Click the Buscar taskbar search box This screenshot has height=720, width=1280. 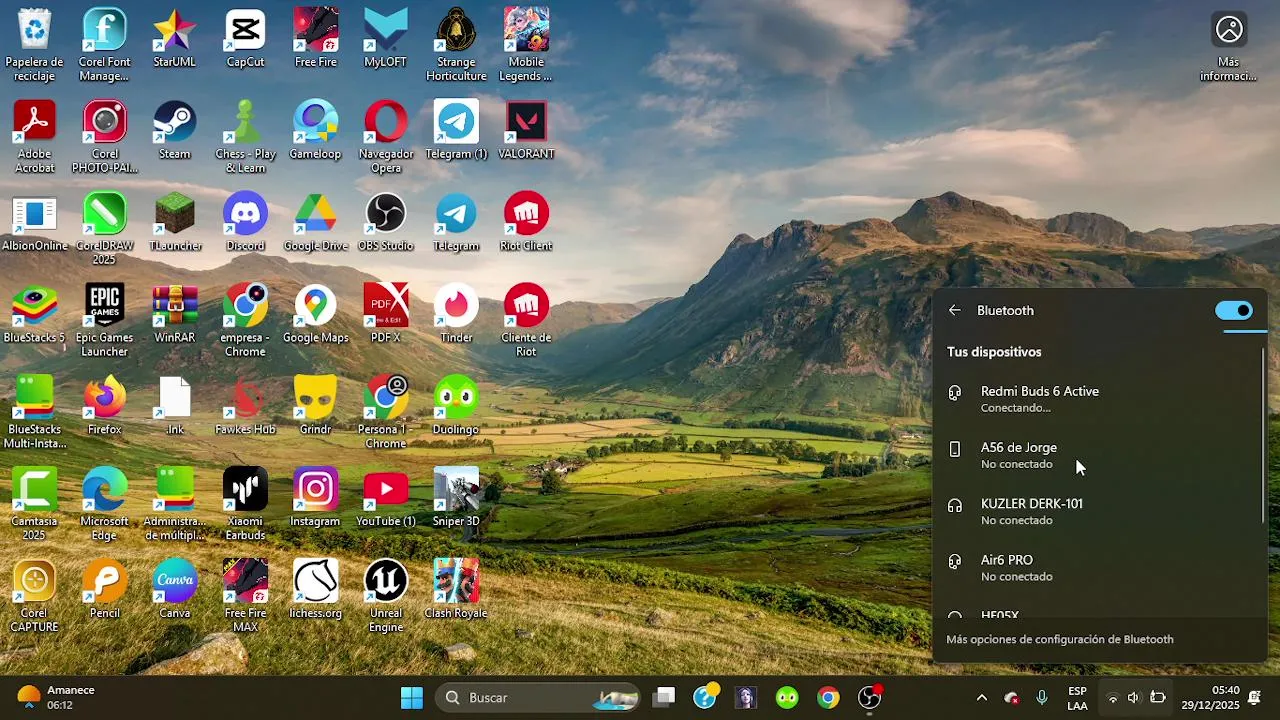pyautogui.click(x=537, y=697)
